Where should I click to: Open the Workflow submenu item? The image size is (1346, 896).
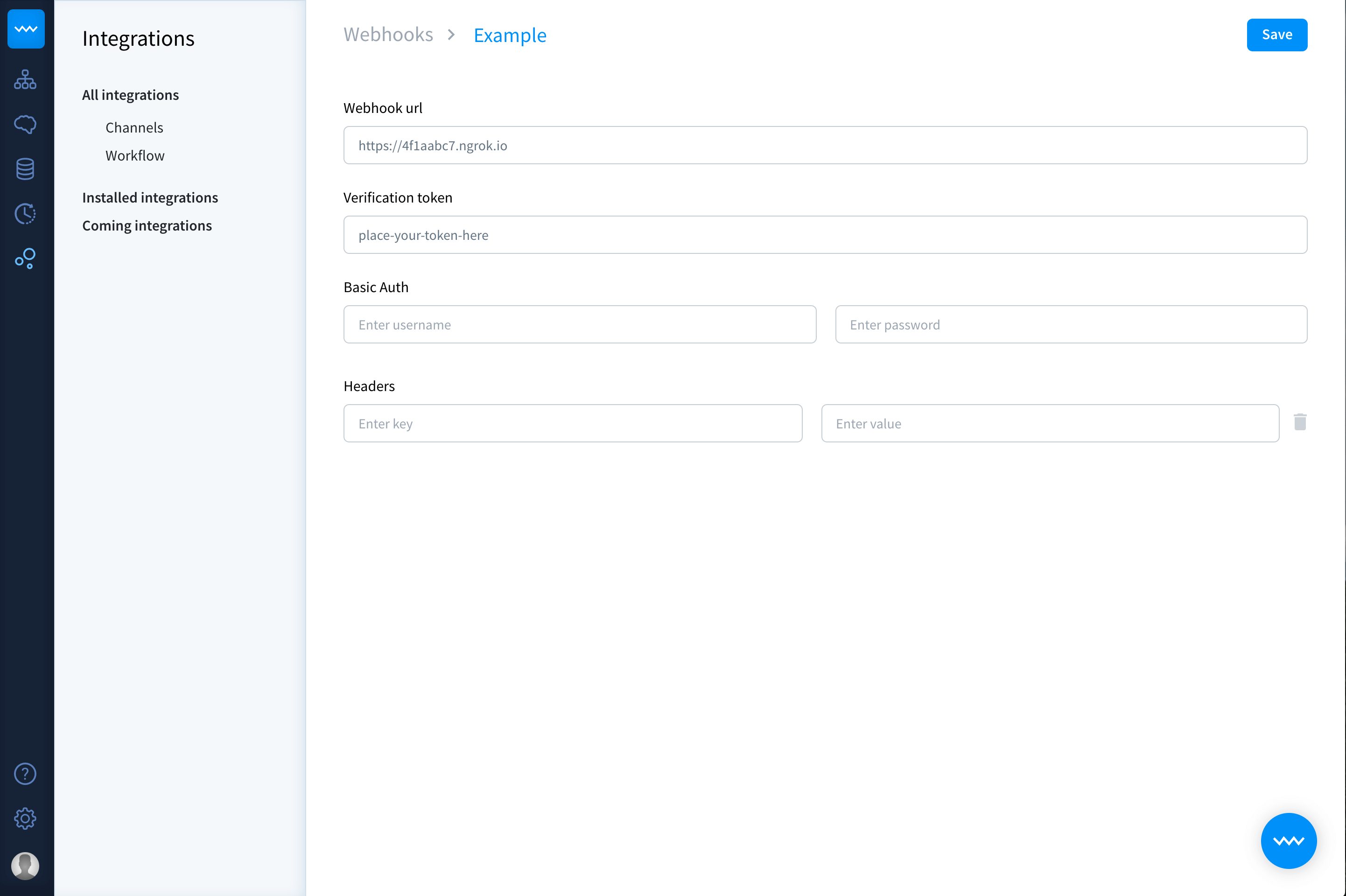[135, 155]
